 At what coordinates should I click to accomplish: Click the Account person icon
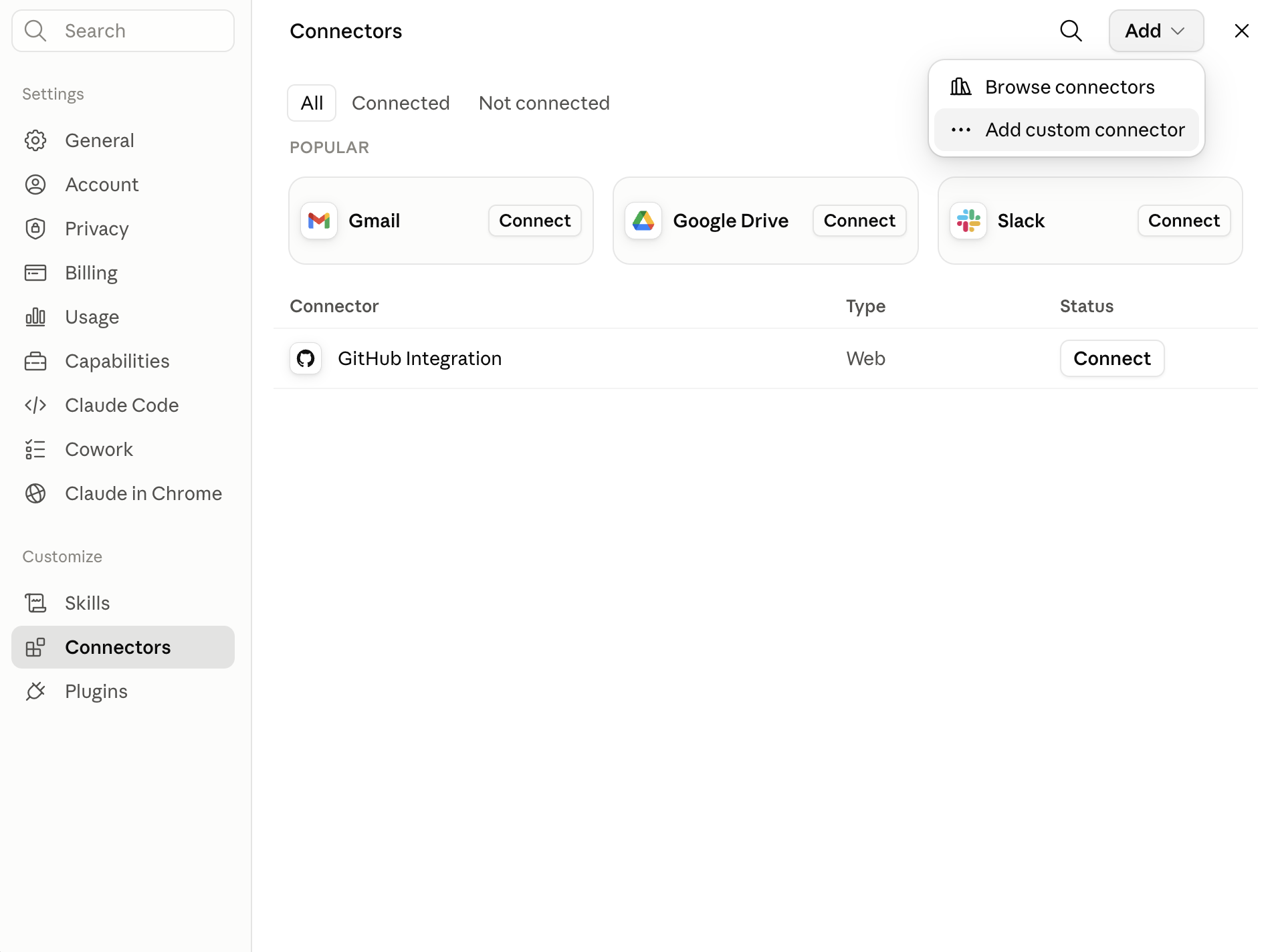coord(35,185)
